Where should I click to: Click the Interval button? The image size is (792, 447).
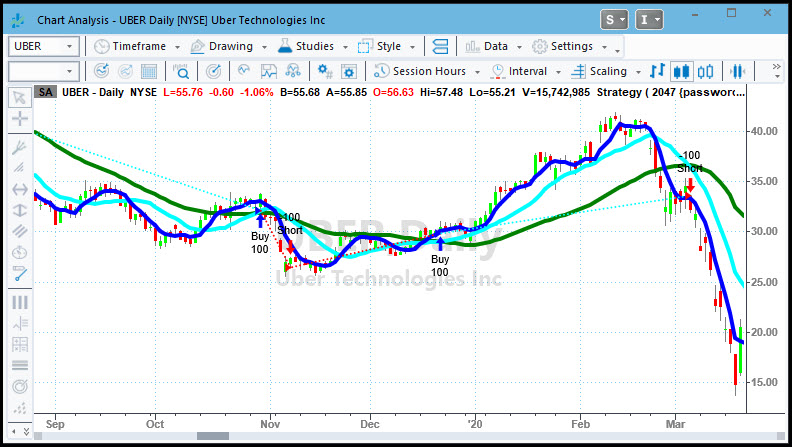click(x=520, y=71)
